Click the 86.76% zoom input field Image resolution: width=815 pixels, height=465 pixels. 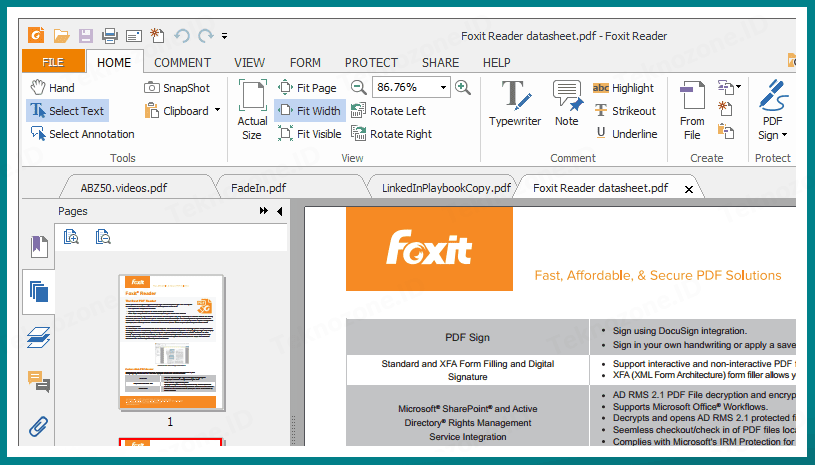click(405, 87)
